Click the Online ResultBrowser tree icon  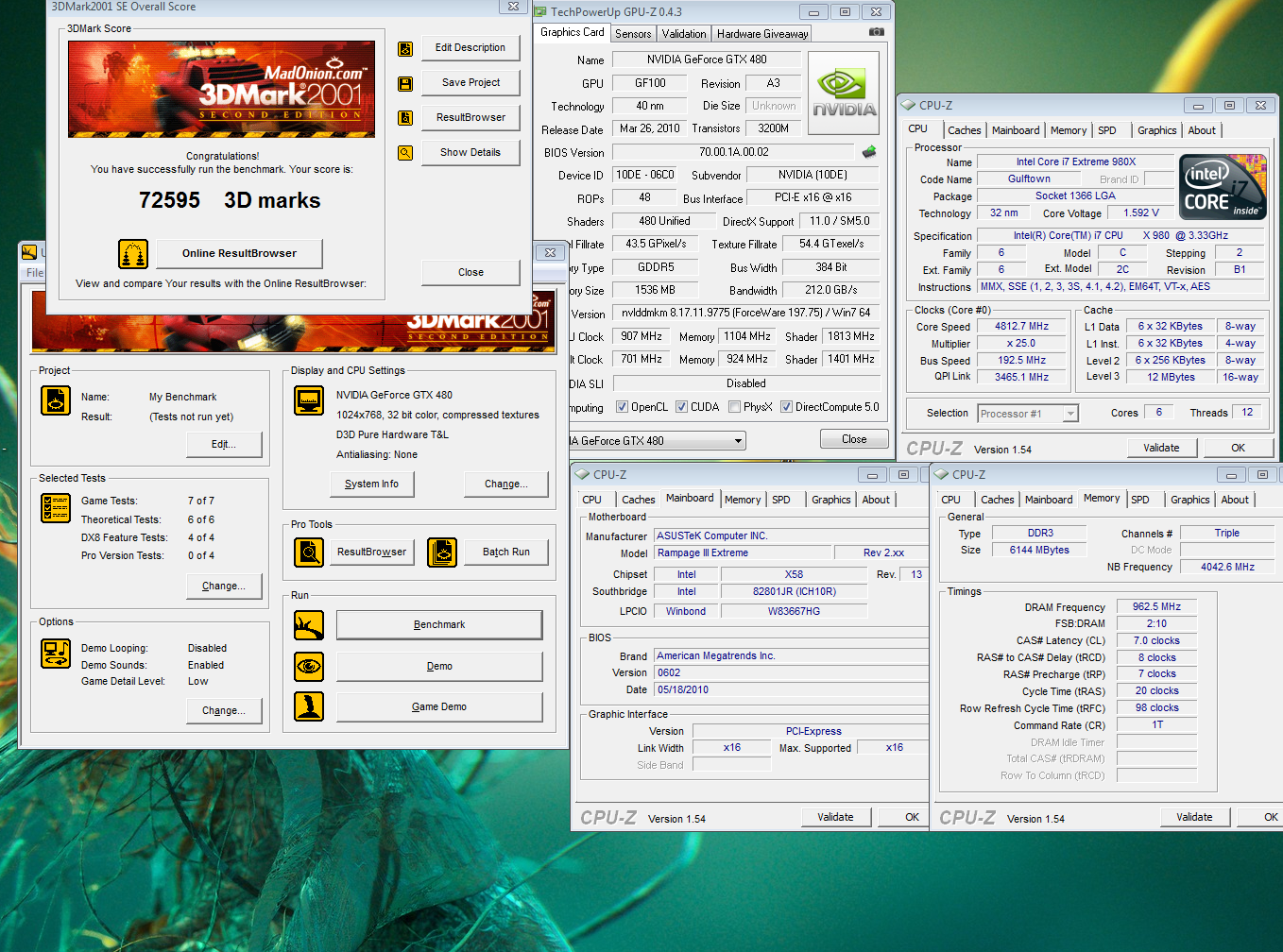pyautogui.click(x=133, y=254)
